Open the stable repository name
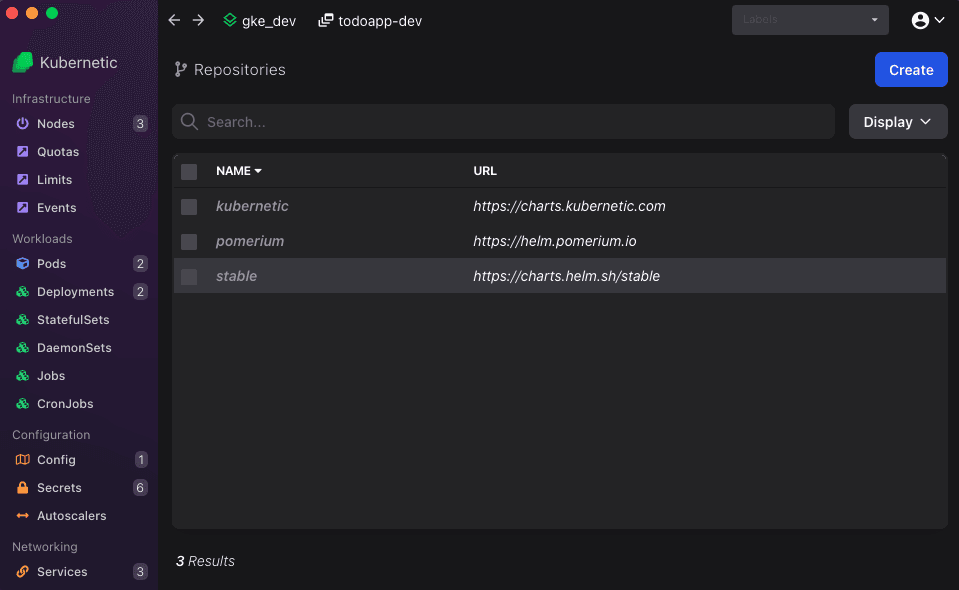The height and width of the screenshot is (590, 959). coord(236,276)
